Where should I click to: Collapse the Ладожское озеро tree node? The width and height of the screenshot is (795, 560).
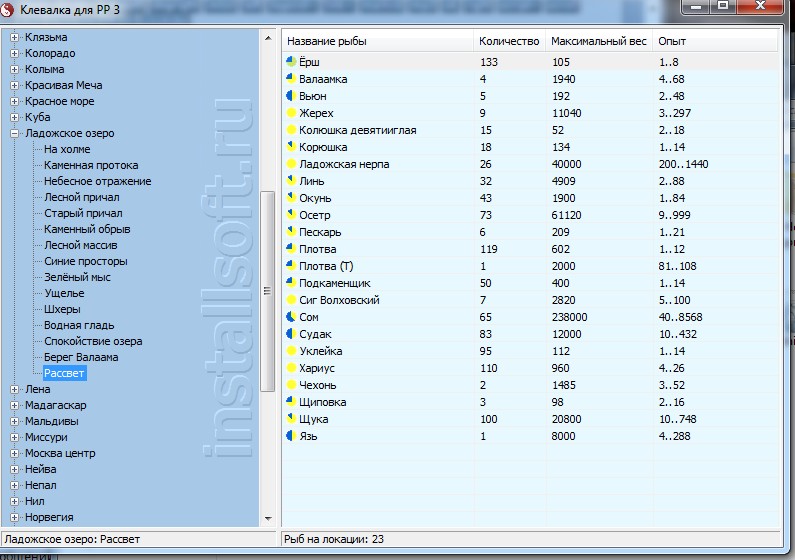[x=15, y=133]
